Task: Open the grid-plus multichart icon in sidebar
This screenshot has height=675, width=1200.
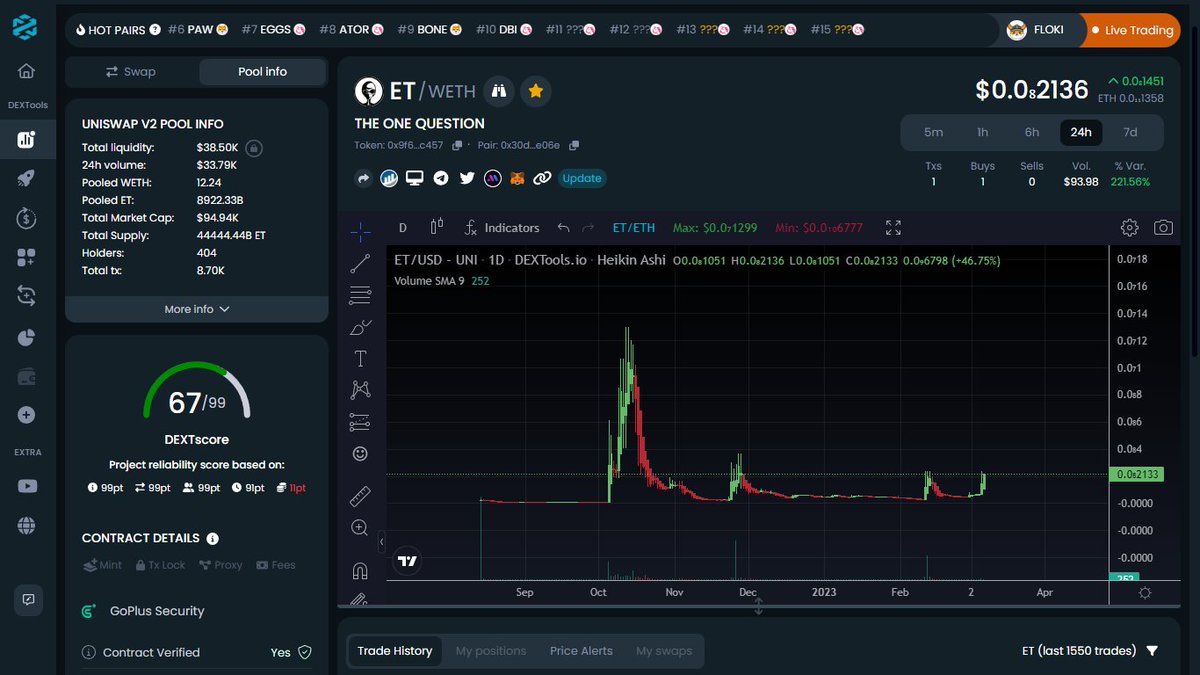Action: (x=26, y=257)
